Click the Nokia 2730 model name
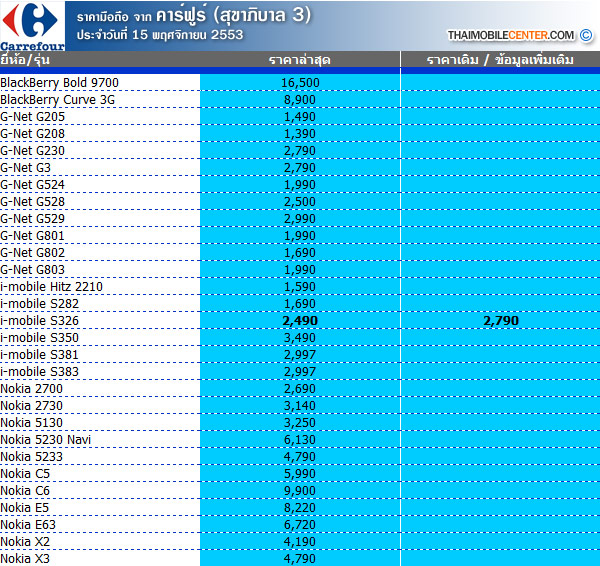Screen dimensions: 600x566 [31, 406]
